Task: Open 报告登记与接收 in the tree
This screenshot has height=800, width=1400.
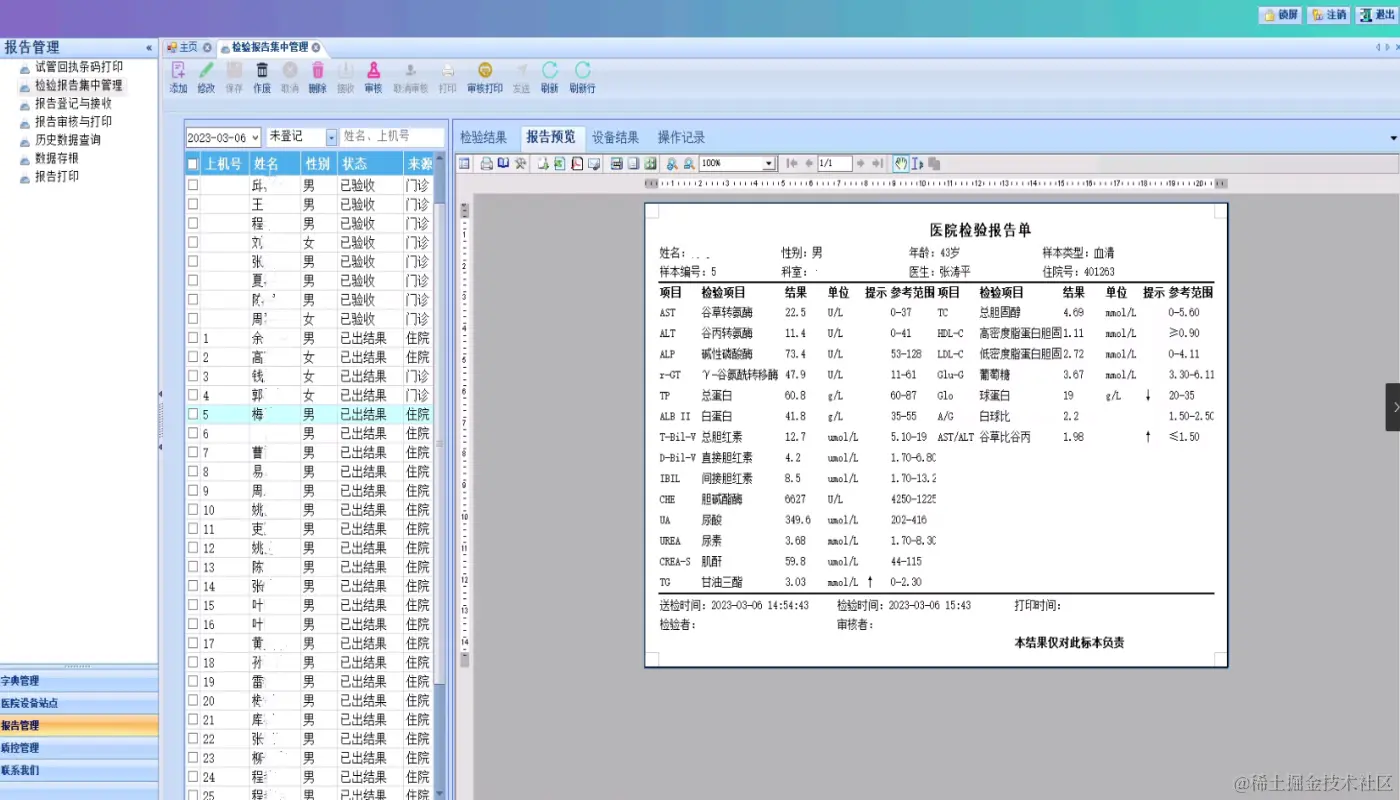Action: coord(73,103)
